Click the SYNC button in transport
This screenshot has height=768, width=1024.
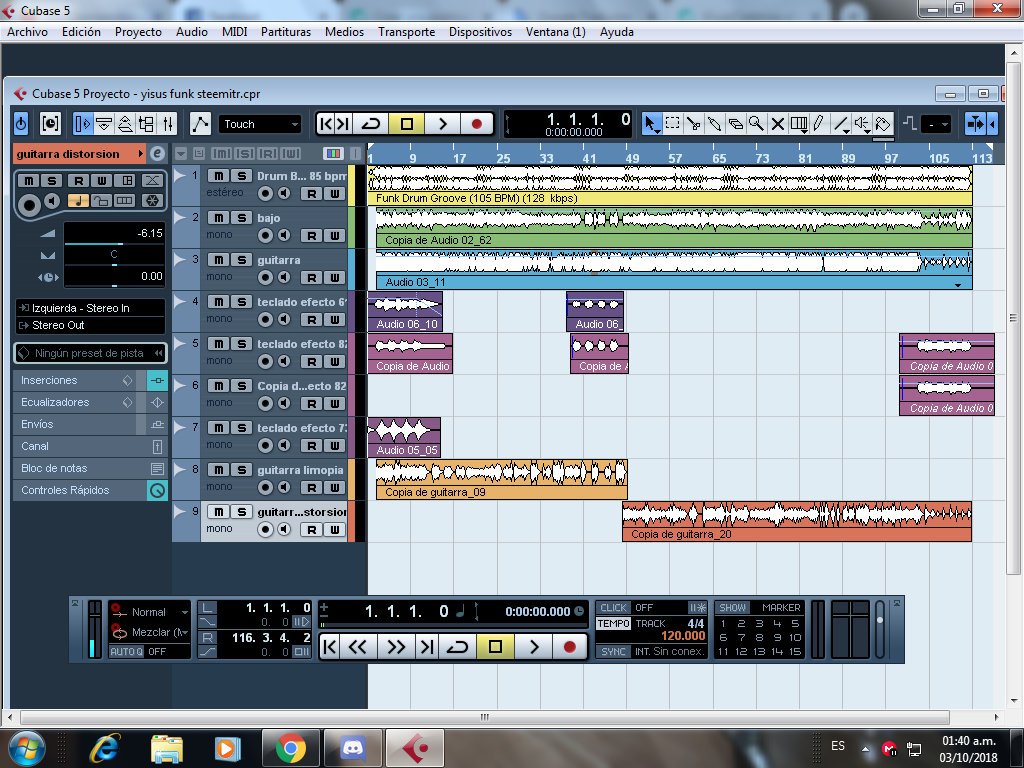(x=613, y=651)
